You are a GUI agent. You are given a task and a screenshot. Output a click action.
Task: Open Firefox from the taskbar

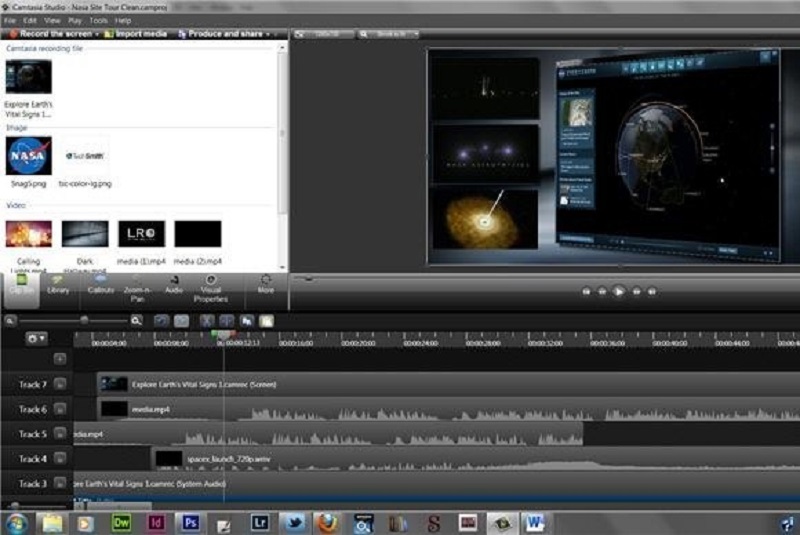(328, 523)
